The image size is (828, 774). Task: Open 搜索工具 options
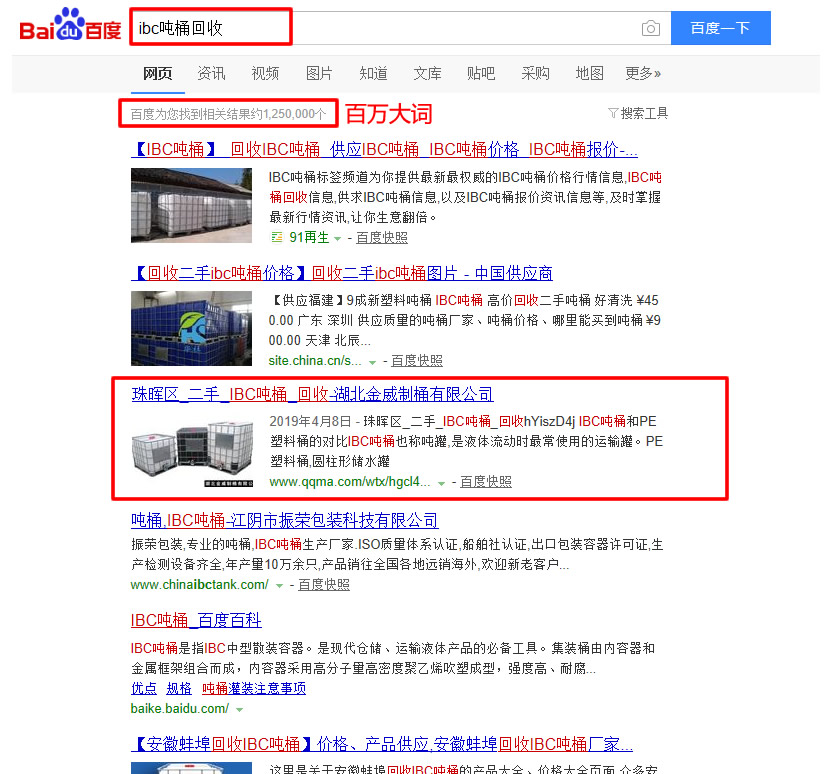[x=644, y=113]
